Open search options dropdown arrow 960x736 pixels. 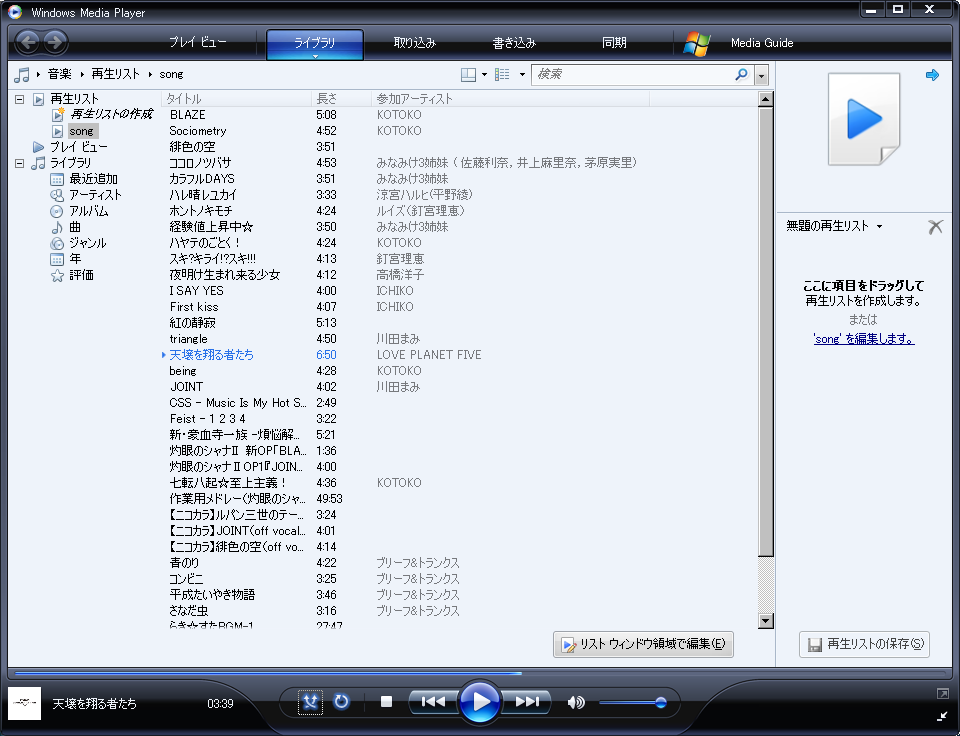[762, 75]
